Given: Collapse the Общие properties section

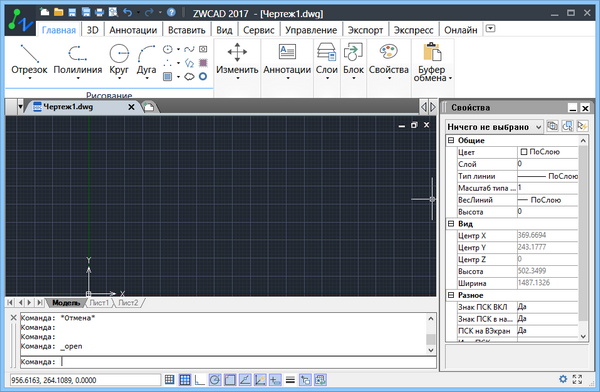Looking at the screenshot, I should [x=451, y=140].
